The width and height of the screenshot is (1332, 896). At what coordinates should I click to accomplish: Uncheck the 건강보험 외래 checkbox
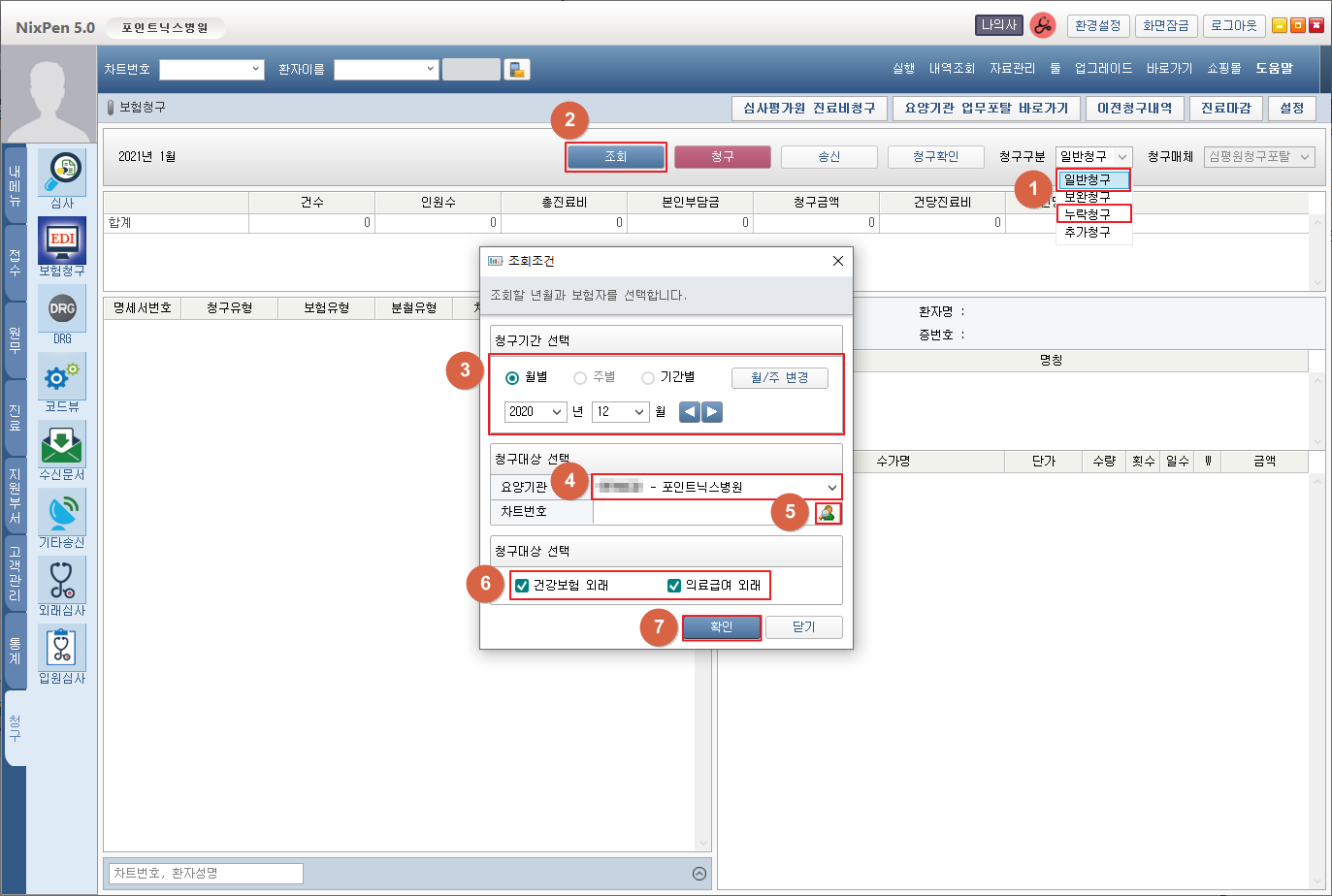522,586
